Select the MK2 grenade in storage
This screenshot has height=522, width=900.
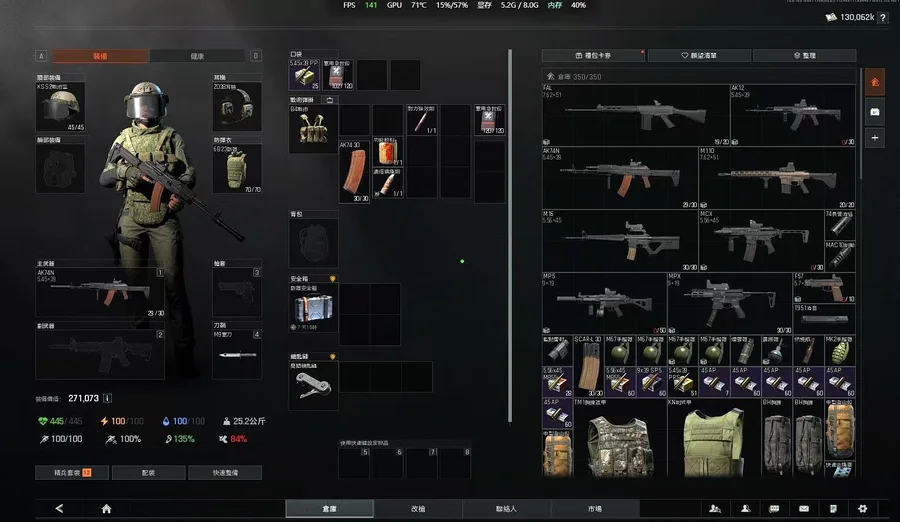(840, 350)
